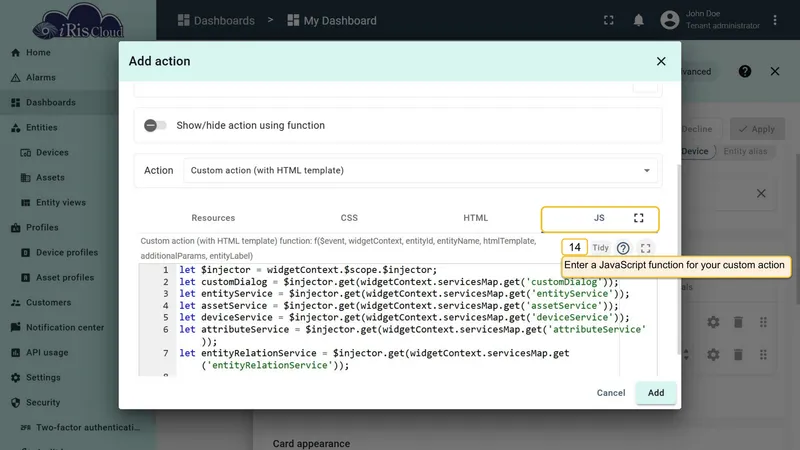
Task: Click the Security shield icon
Action: pyautogui.click(x=15, y=403)
